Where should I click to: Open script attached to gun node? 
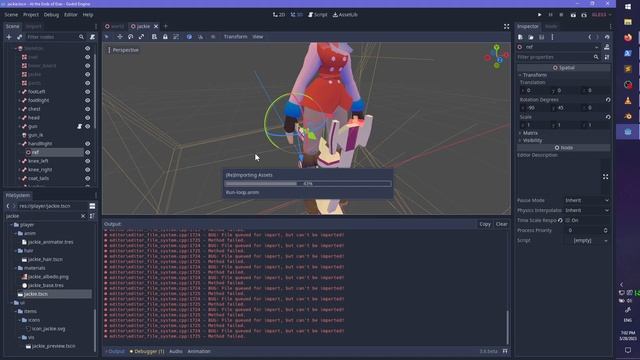[x=80, y=127]
